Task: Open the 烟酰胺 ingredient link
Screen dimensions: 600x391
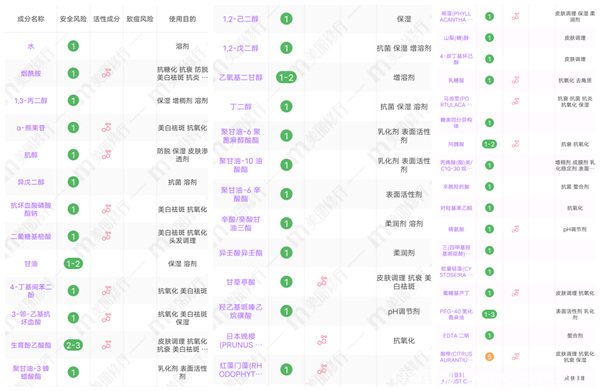Action: 31,73
